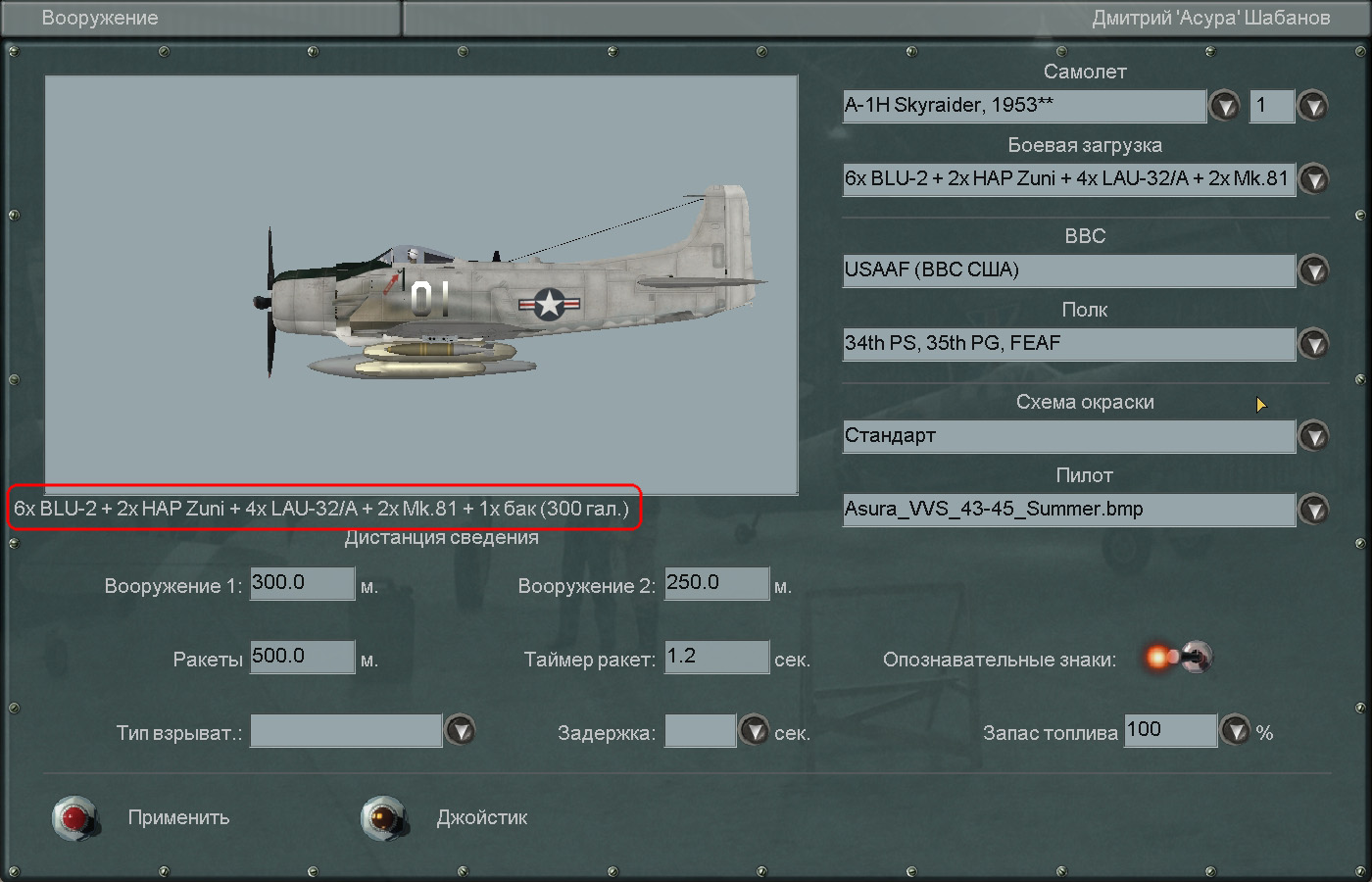This screenshot has height=882, width=1372.
Task: Click the Тип взрыват. empty field
Action: pyautogui.click(x=346, y=730)
